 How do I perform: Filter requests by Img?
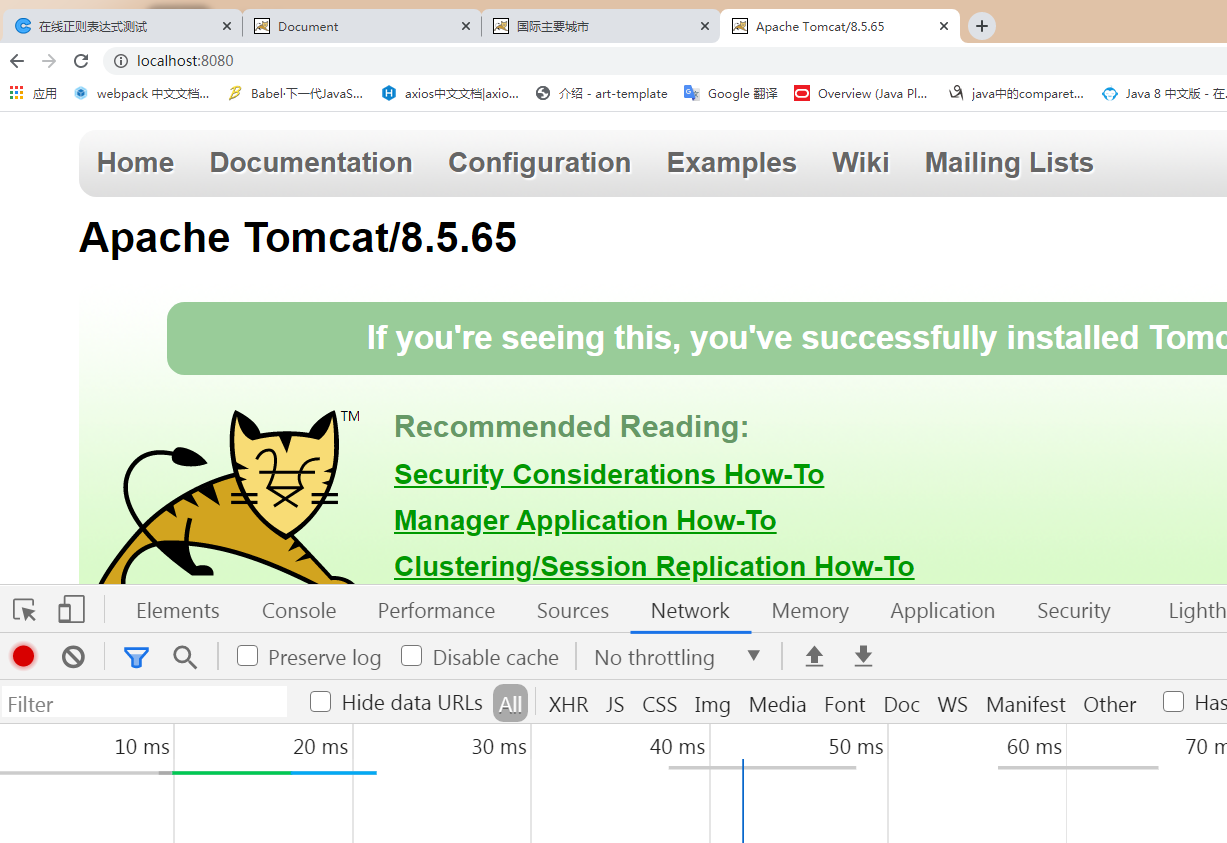point(713,705)
